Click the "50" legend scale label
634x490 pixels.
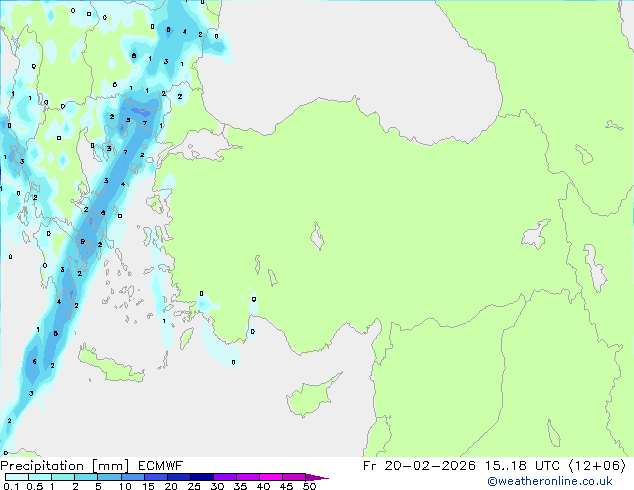(x=309, y=486)
